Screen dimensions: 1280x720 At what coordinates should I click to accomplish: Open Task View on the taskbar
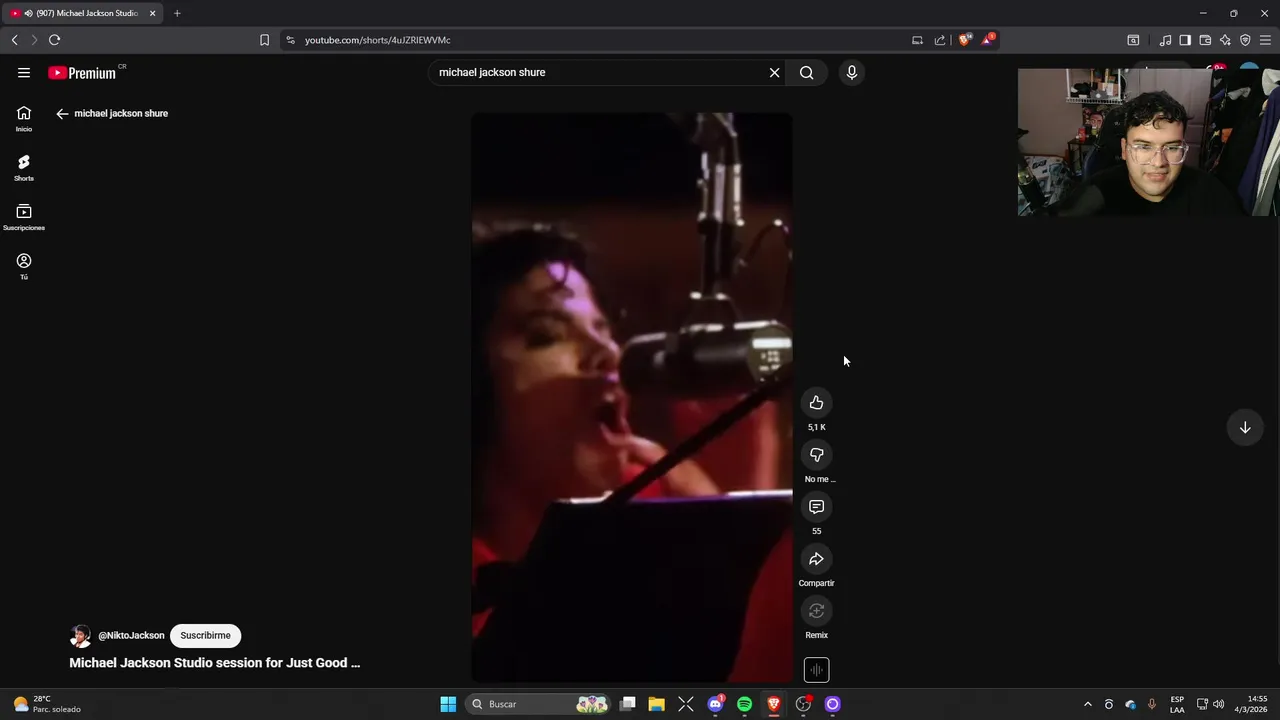628,704
